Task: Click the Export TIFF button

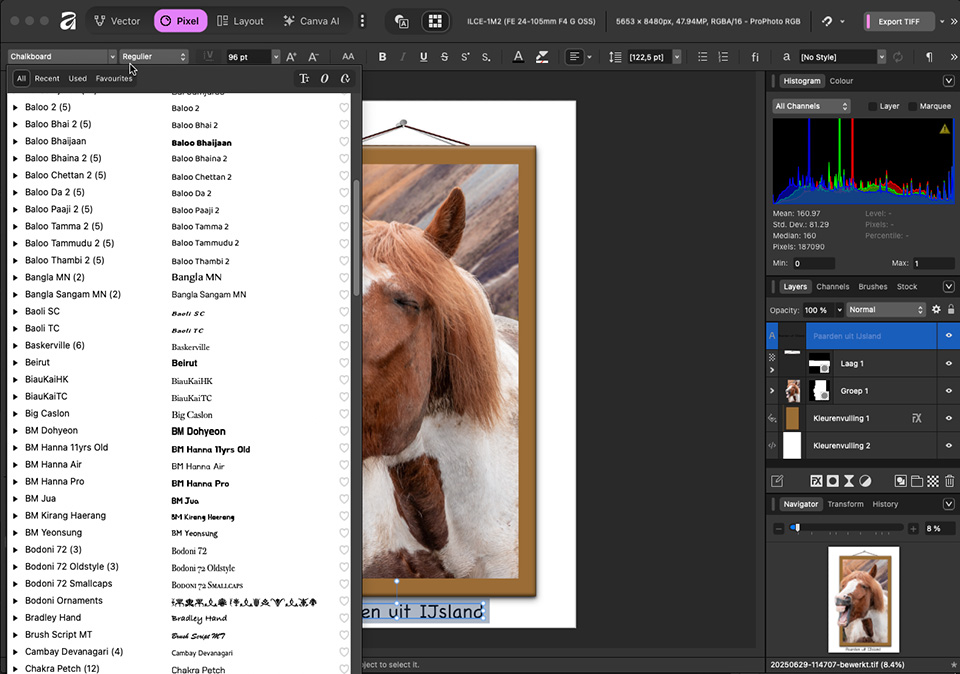Action: [897, 20]
